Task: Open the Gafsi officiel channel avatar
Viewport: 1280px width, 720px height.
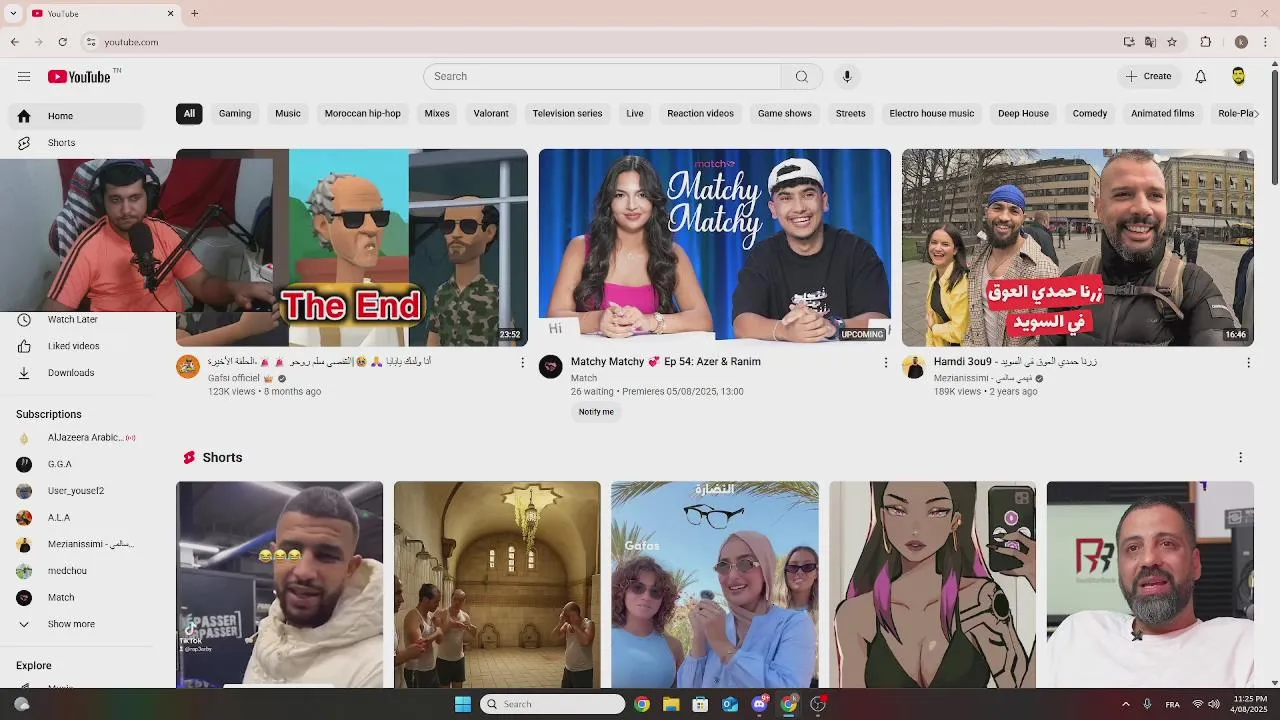Action: click(188, 367)
